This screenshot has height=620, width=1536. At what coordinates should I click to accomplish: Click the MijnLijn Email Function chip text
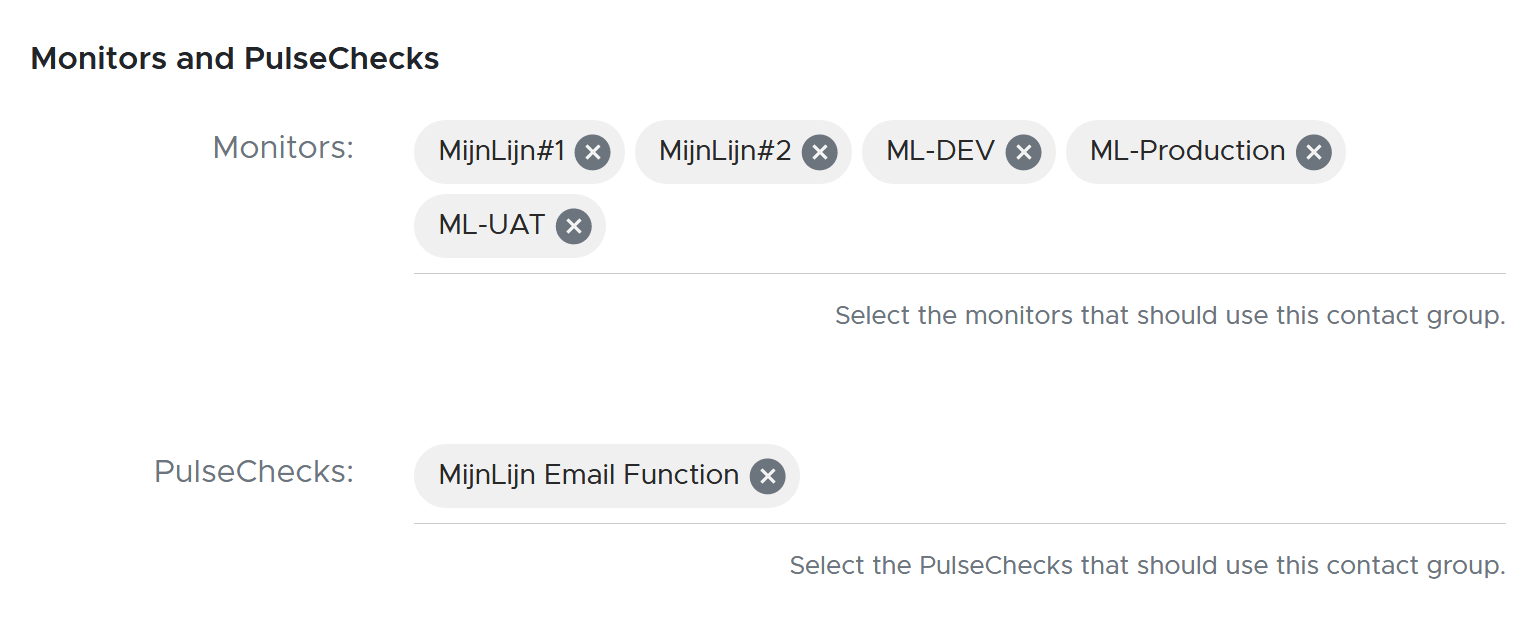click(588, 475)
